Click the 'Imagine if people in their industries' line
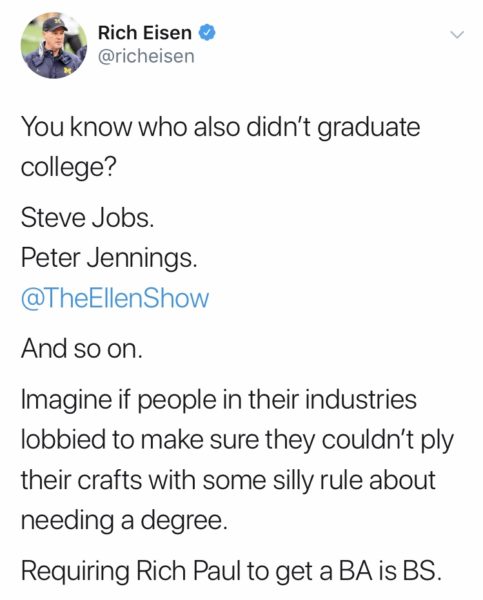The image size is (483, 600). (219, 400)
